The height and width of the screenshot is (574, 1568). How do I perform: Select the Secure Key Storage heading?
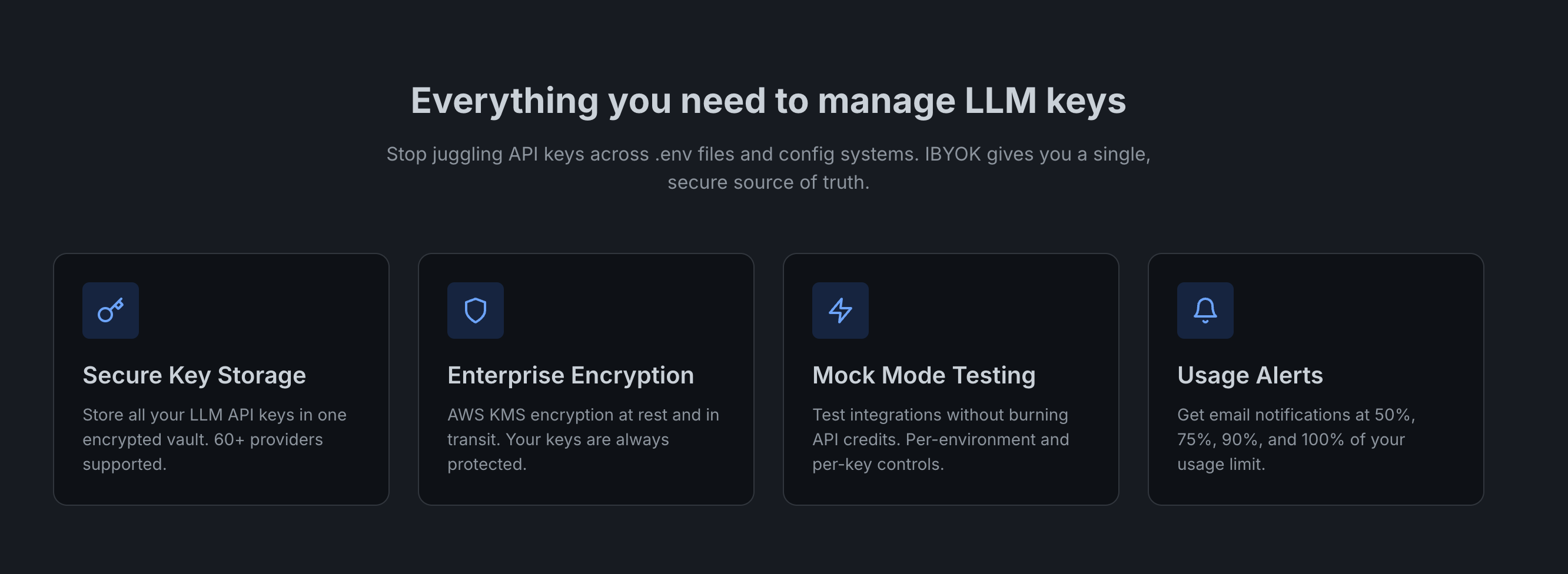(194, 376)
